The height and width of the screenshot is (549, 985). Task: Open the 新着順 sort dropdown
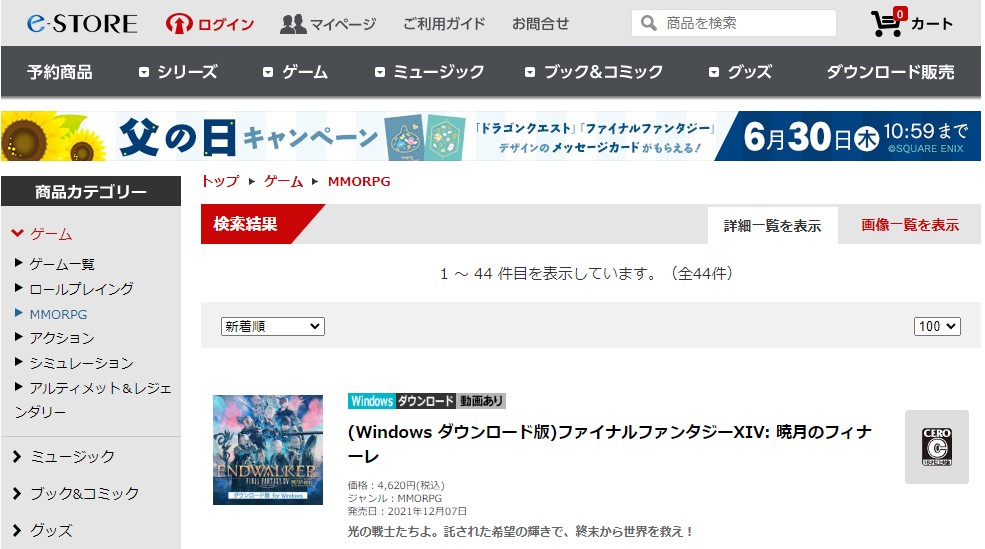tap(273, 327)
